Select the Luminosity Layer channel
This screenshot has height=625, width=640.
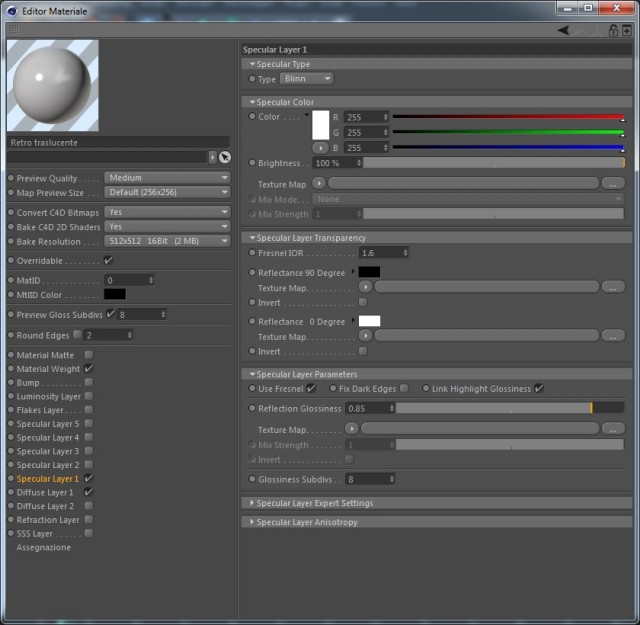coord(49,396)
